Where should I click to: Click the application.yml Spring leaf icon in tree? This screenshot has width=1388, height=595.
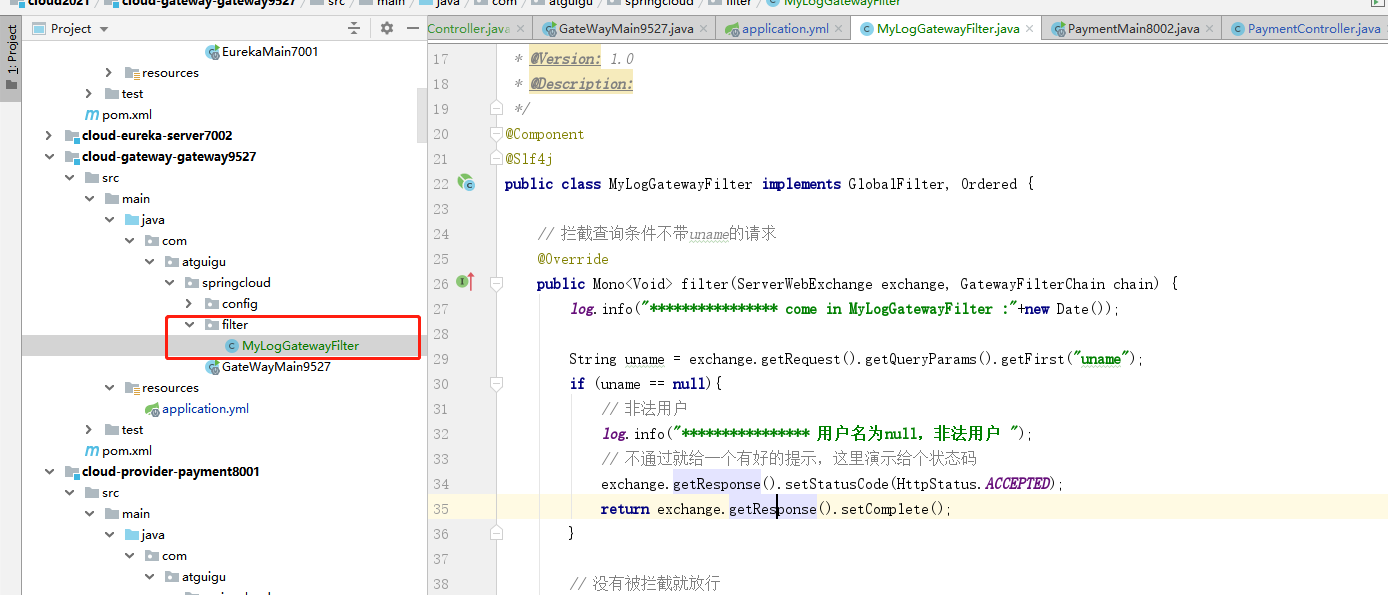152,409
